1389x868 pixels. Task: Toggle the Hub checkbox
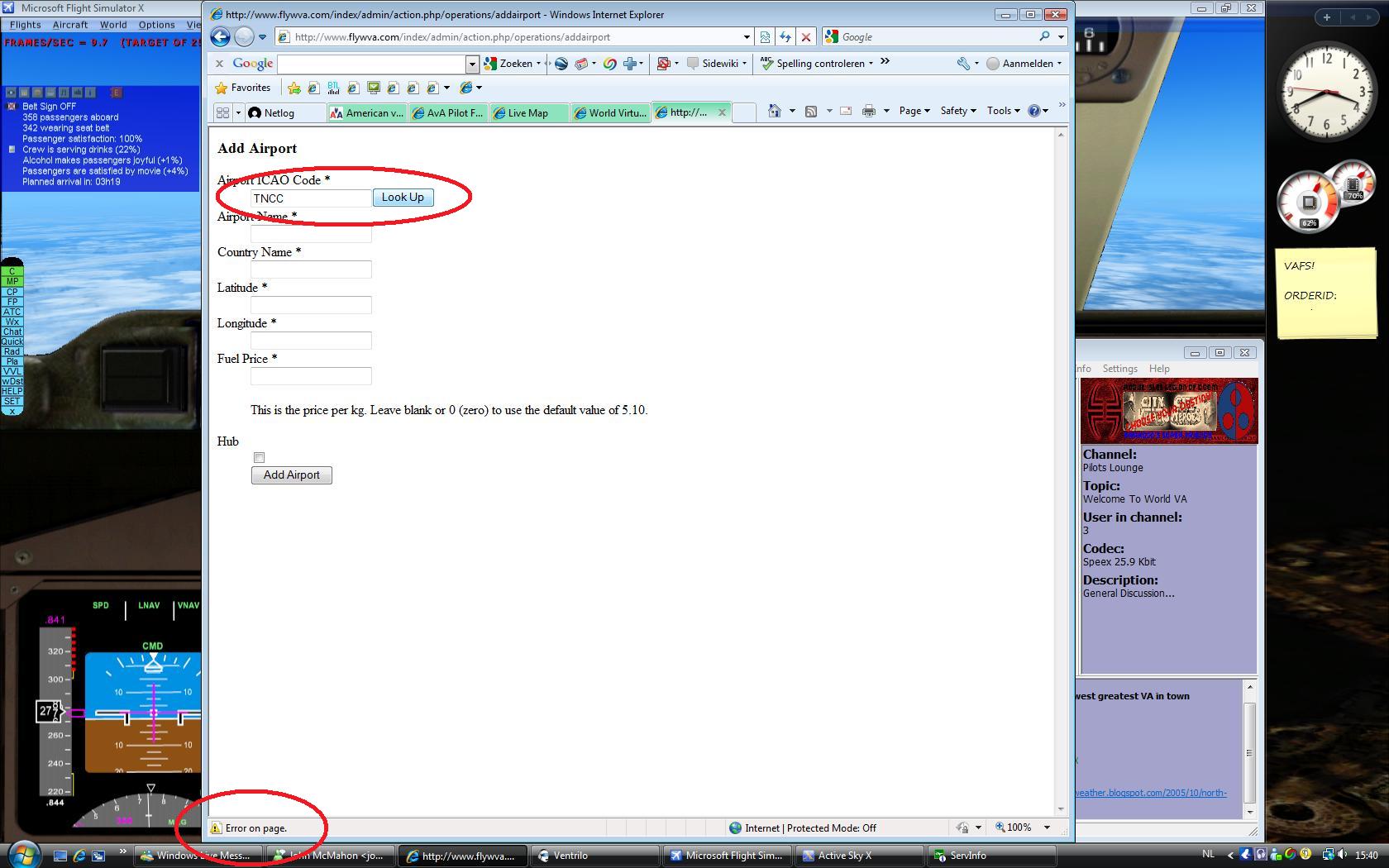pyautogui.click(x=259, y=457)
